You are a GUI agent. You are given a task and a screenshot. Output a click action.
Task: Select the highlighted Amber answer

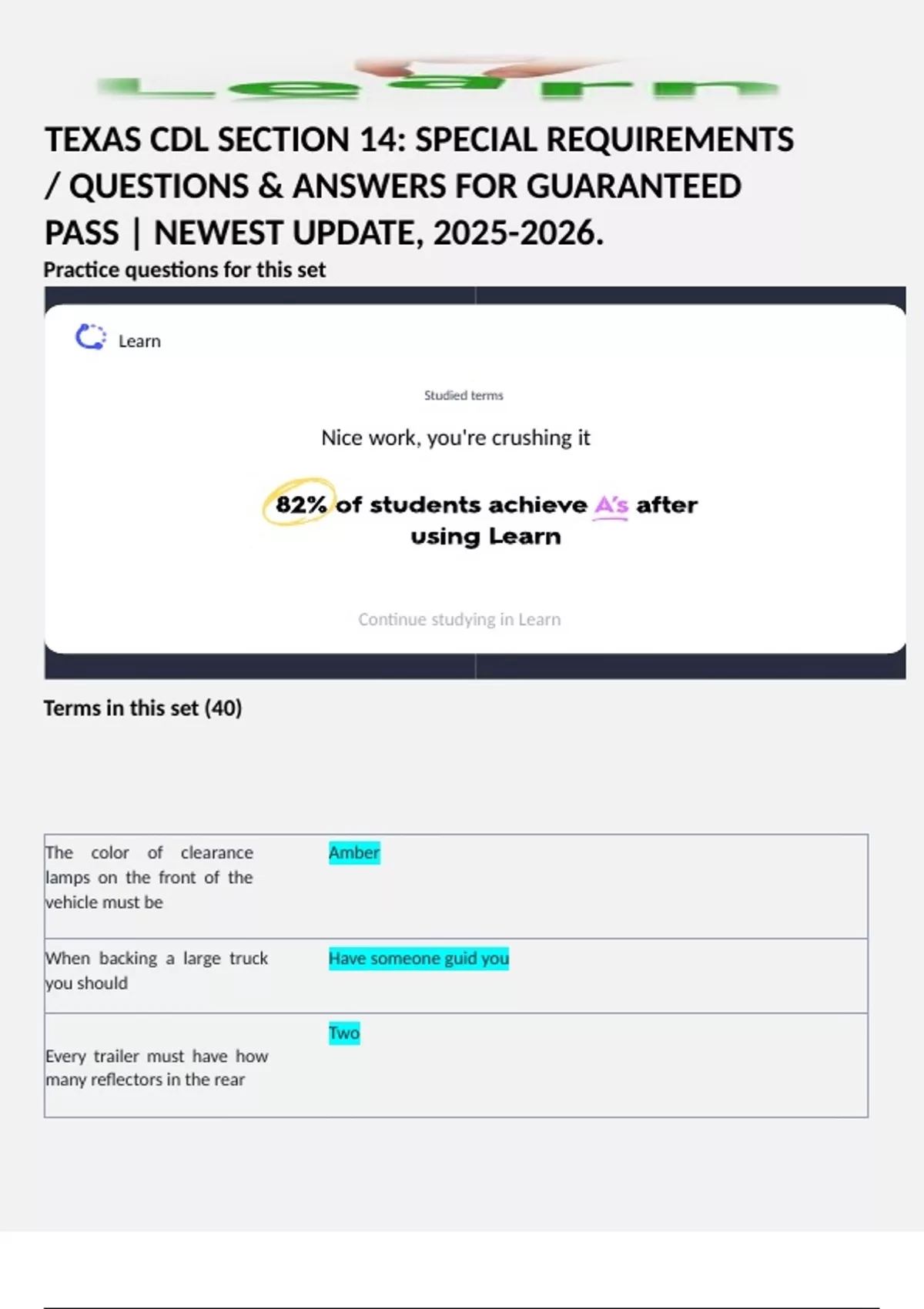pyautogui.click(x=354, y=853)
